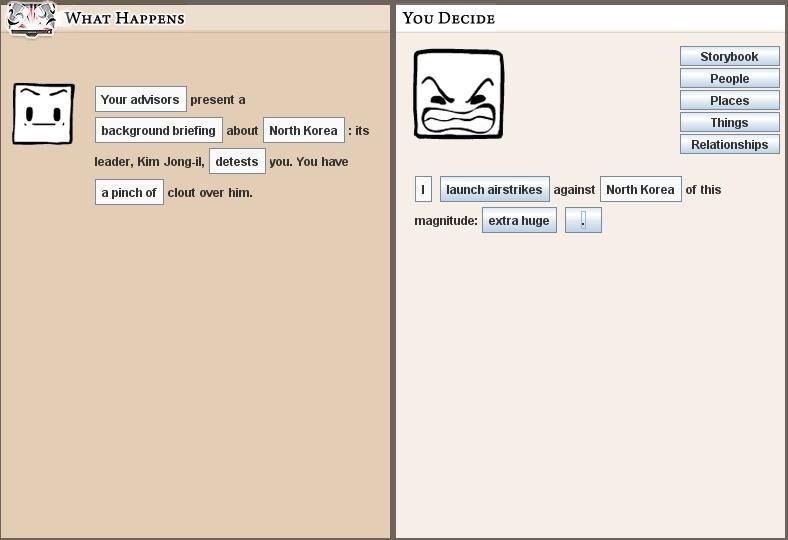Image resolution: width=788 pixels, height=540 pixels.
Task: Open the Things list
Action: pyautogui.click(x=729, y=123)
